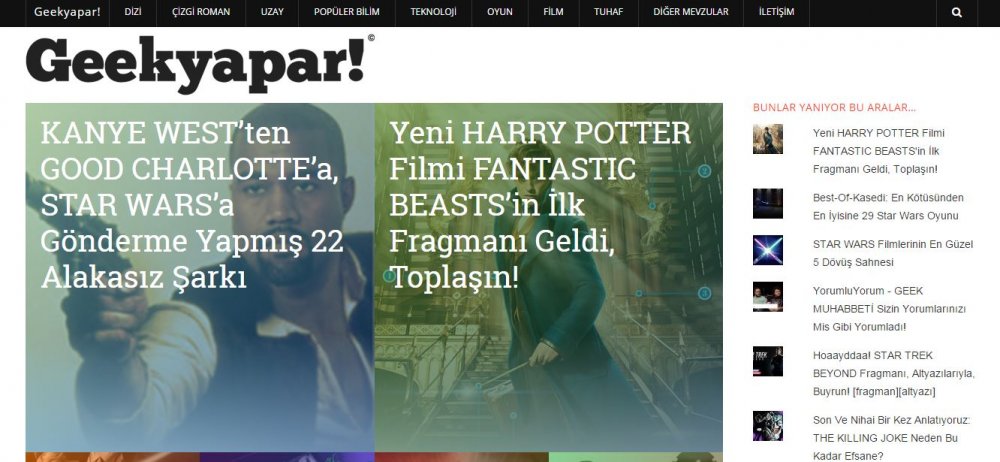Click the YorumluYorum sidebar thumbnail
This screenshot has width=1000, height=462.
point(768,297)
